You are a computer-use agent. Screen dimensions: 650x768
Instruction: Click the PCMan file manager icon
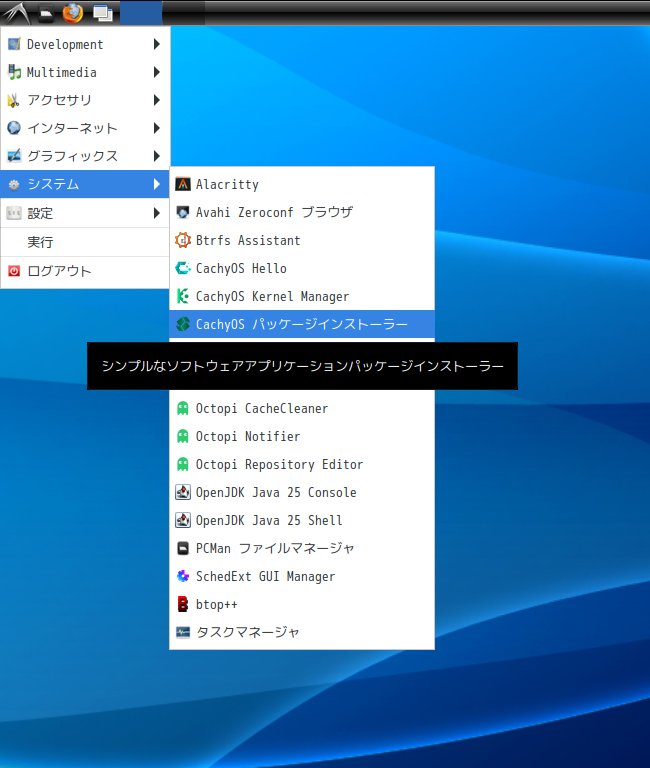(x=183, y=548)
